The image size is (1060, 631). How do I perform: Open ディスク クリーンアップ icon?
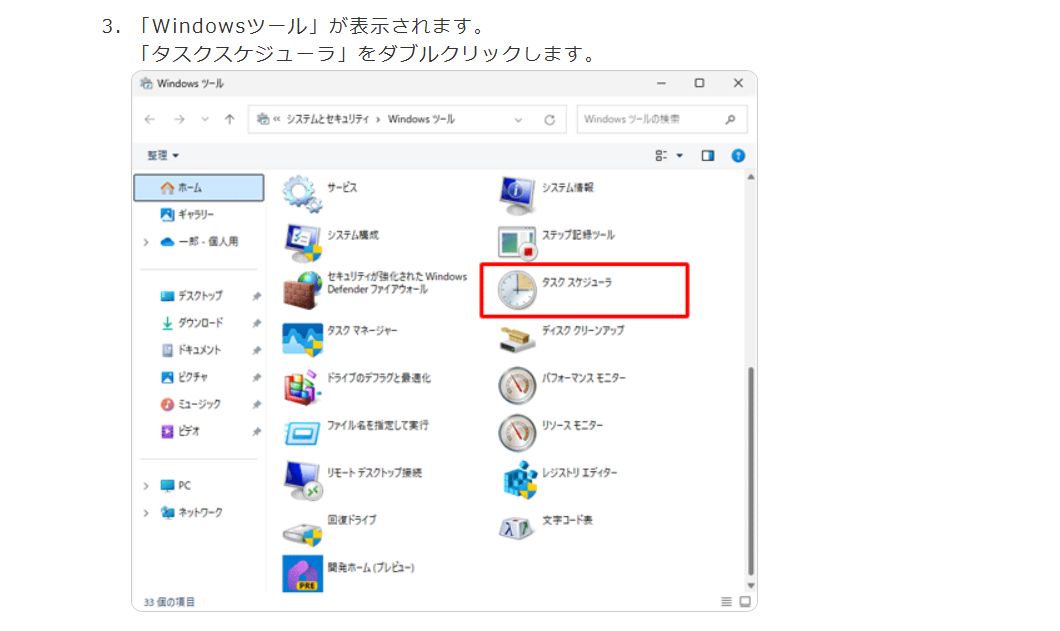pyautogui.click(x=517, y=338)
